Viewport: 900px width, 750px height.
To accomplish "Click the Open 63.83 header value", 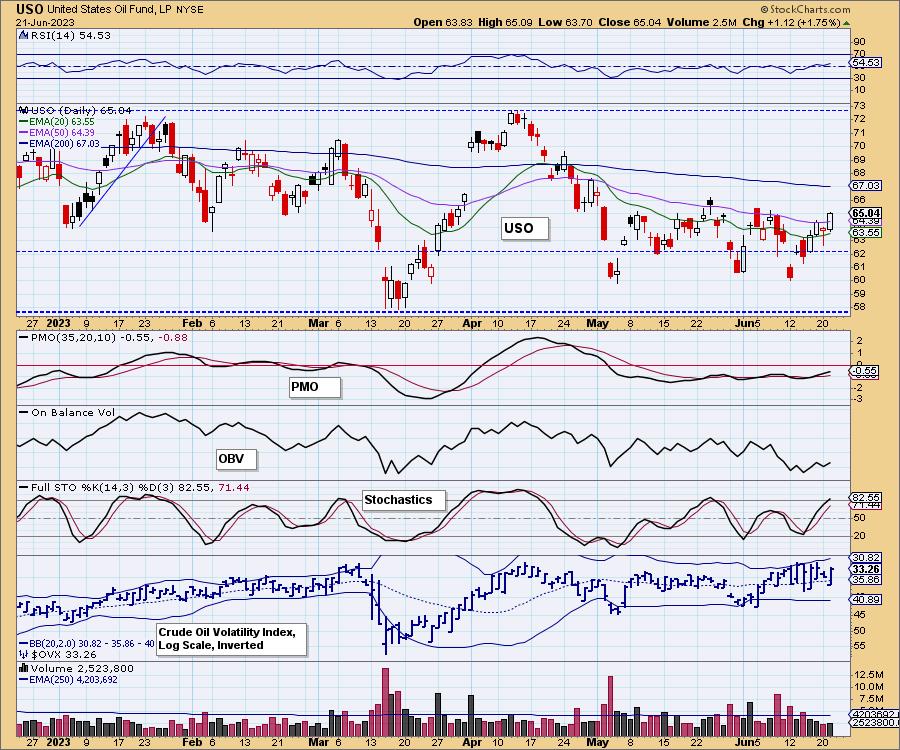I will (443, 22).
